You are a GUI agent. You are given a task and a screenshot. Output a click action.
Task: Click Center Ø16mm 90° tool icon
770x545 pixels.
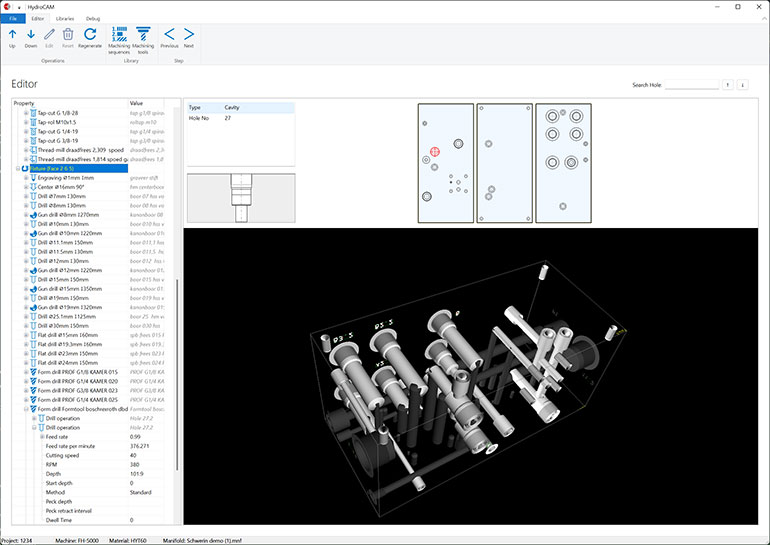pyautogui.click(x=33, y=187)
